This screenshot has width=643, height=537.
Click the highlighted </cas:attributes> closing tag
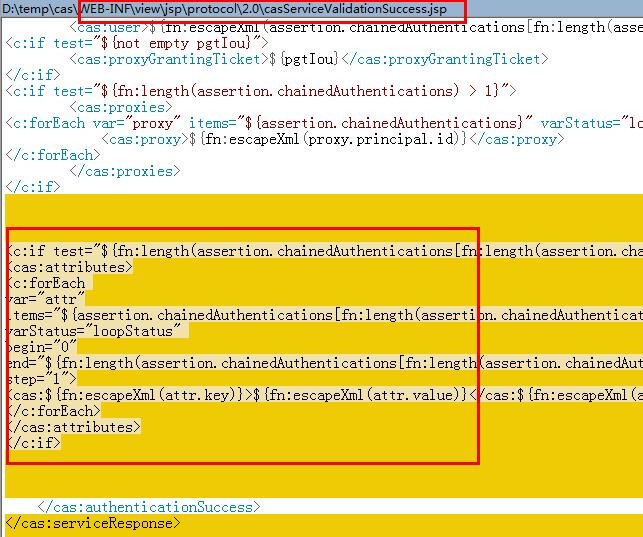(74, 427)
